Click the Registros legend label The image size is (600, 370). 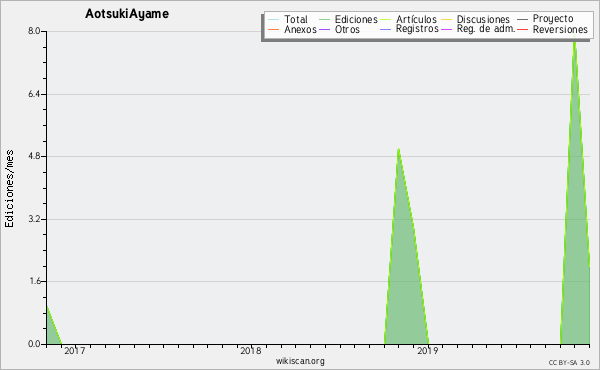pos(417,29)
